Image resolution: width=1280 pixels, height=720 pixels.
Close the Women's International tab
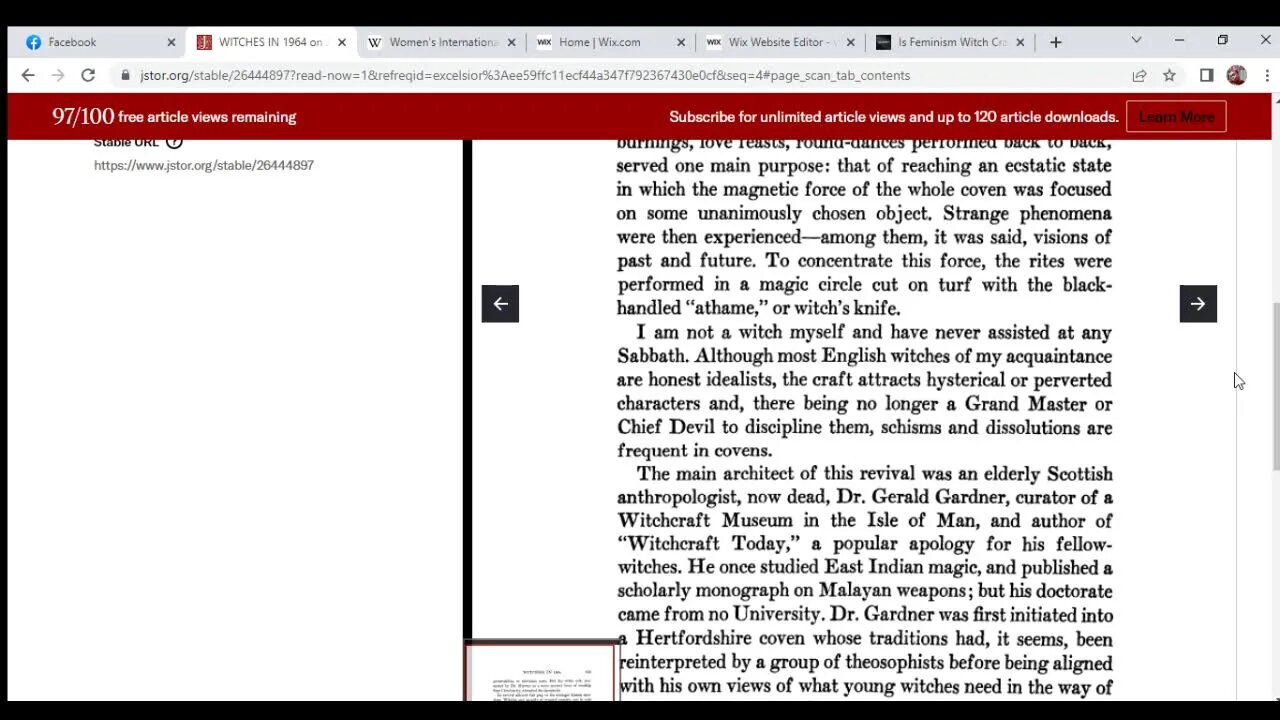click(511, 42)
